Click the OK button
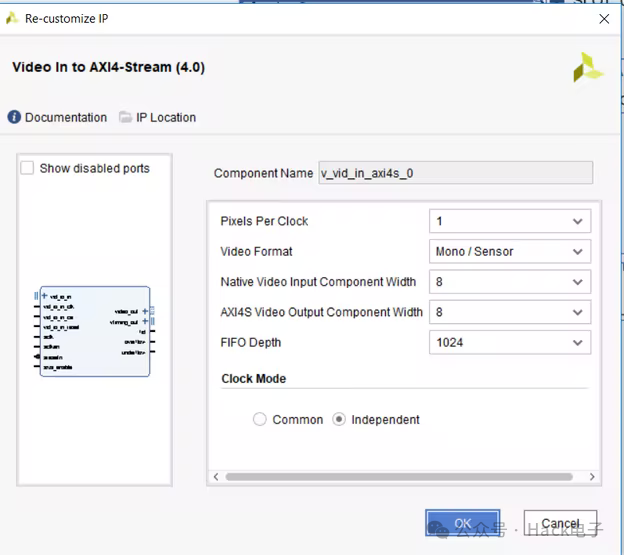Image resolution: width=624 pixels, height=555 pixels. (x=462, y=523)
